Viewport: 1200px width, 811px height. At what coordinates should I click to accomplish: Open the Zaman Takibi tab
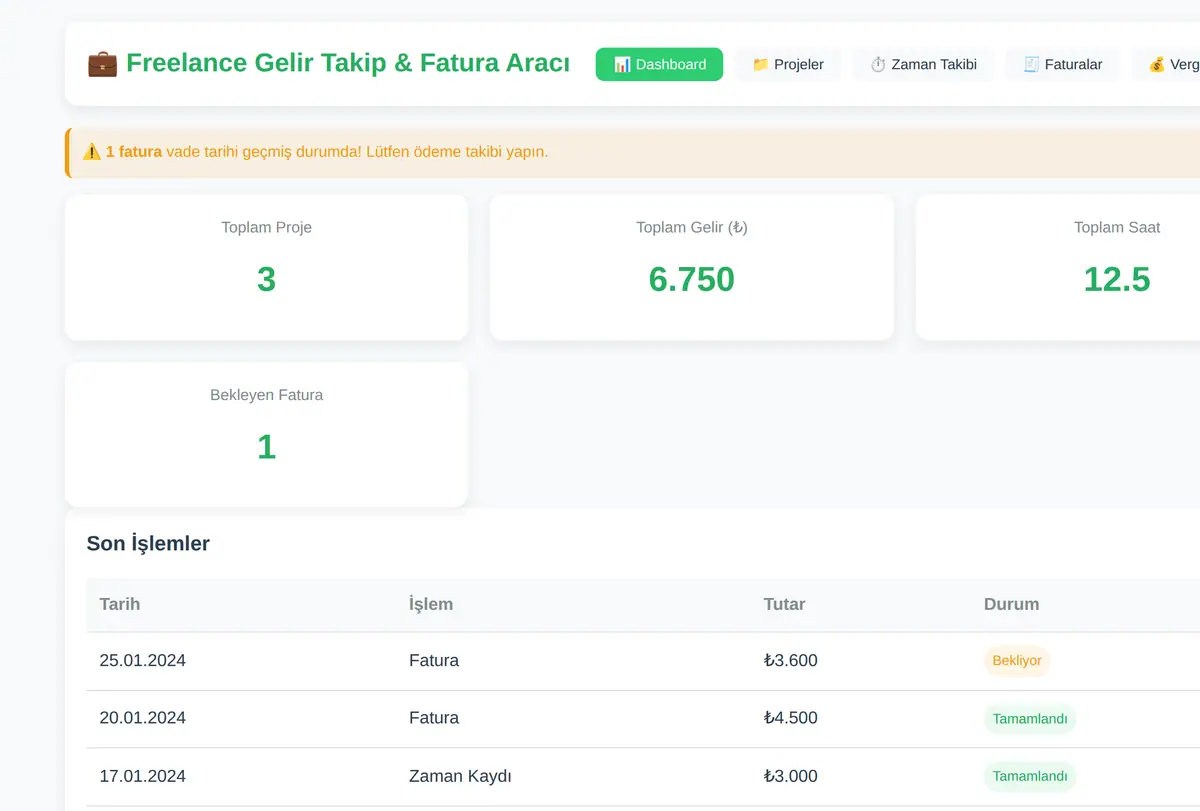(x=923, y=64)
